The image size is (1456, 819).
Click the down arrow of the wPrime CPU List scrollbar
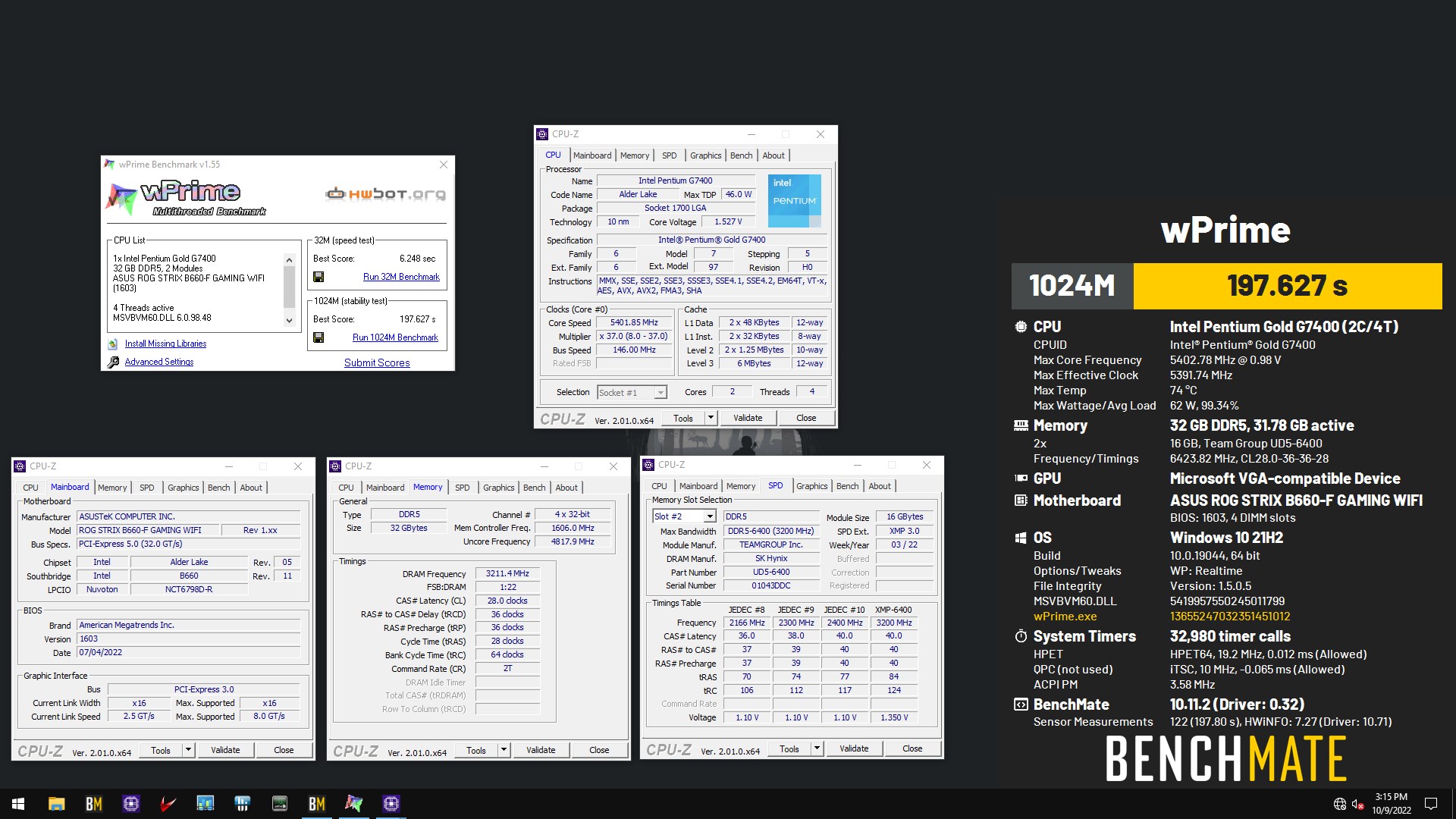tap(289, 321)
